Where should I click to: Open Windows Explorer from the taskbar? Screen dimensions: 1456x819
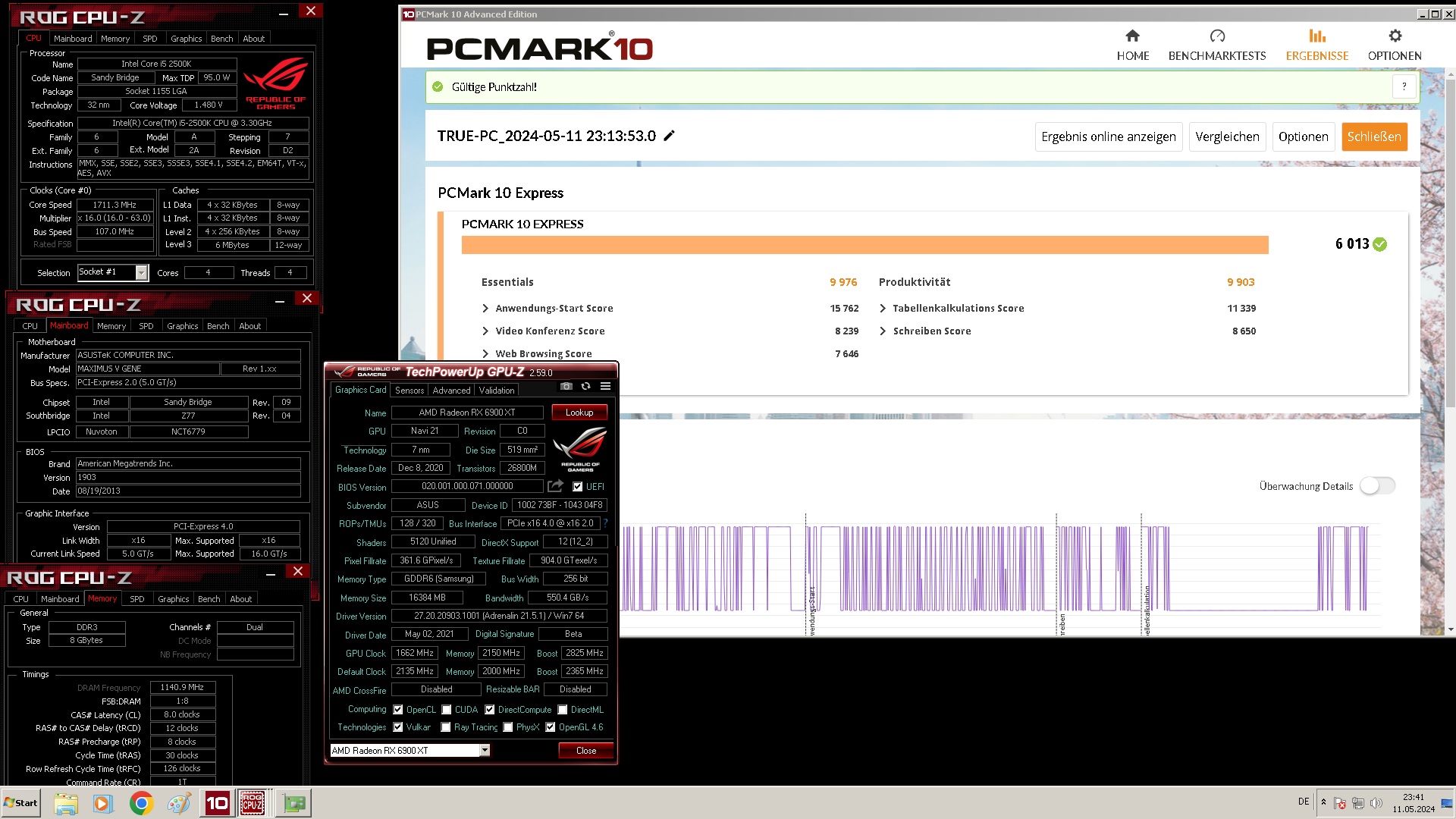[x=66, y=803]
